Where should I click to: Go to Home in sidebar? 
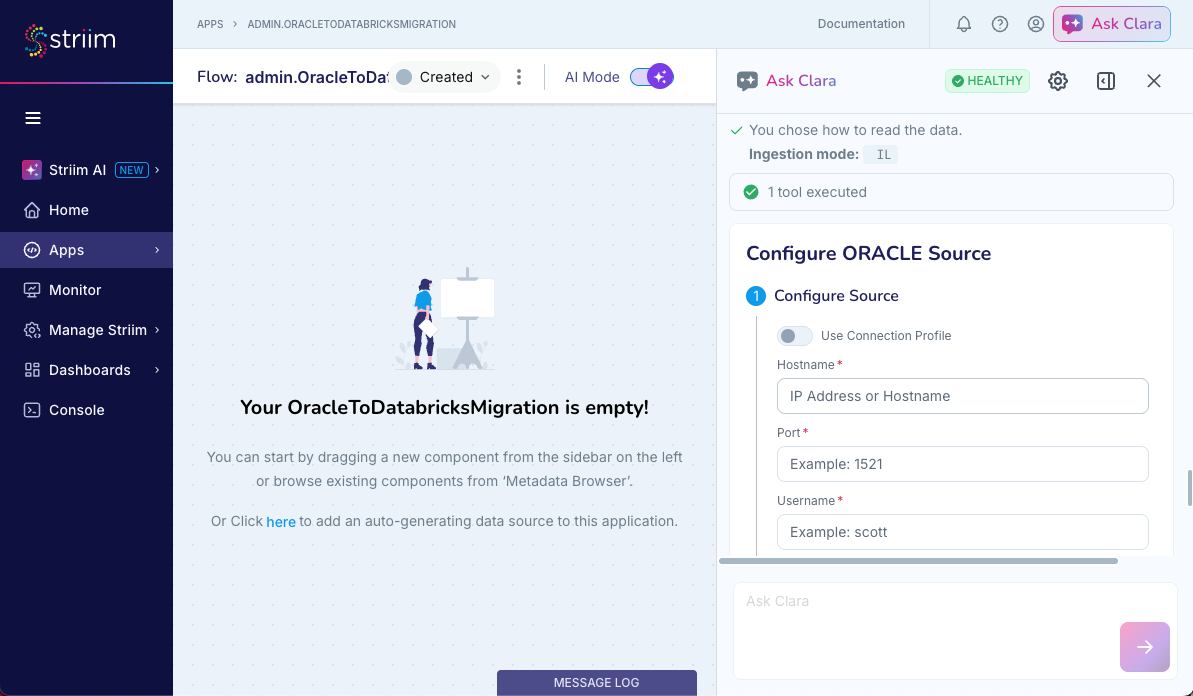coord(86,210)
